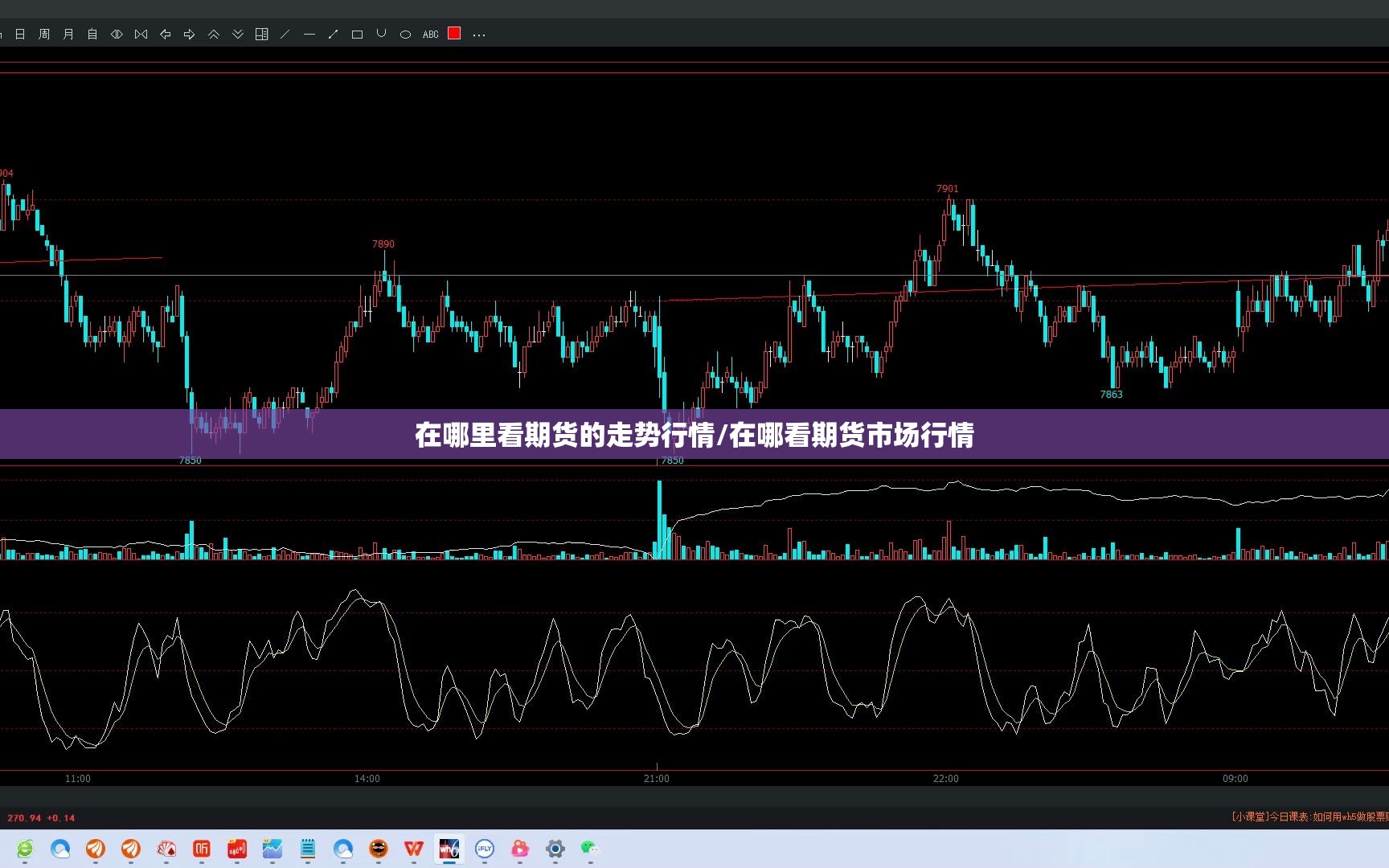Click the 09:00 time axis label
Viewport: 1389px width, 868px height.
pyautogui.click(x=1235, y=779)
